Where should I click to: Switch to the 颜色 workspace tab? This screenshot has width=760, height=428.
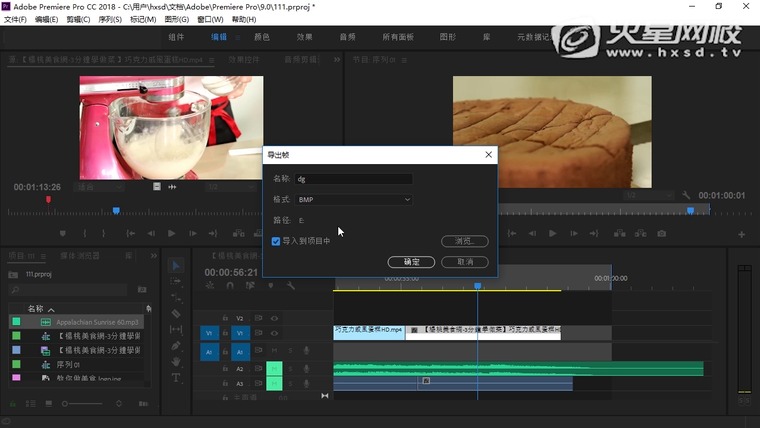262,37
